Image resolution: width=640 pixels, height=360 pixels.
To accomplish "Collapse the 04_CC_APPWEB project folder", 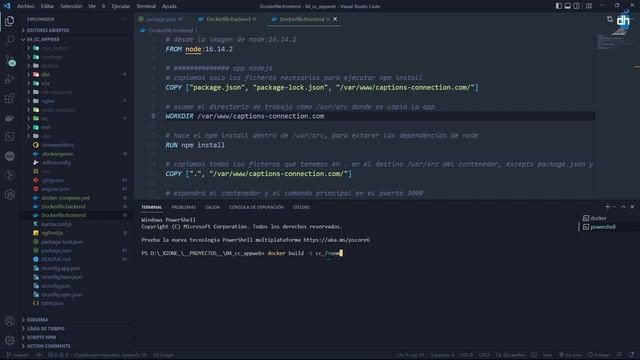I will coord(43,40).
